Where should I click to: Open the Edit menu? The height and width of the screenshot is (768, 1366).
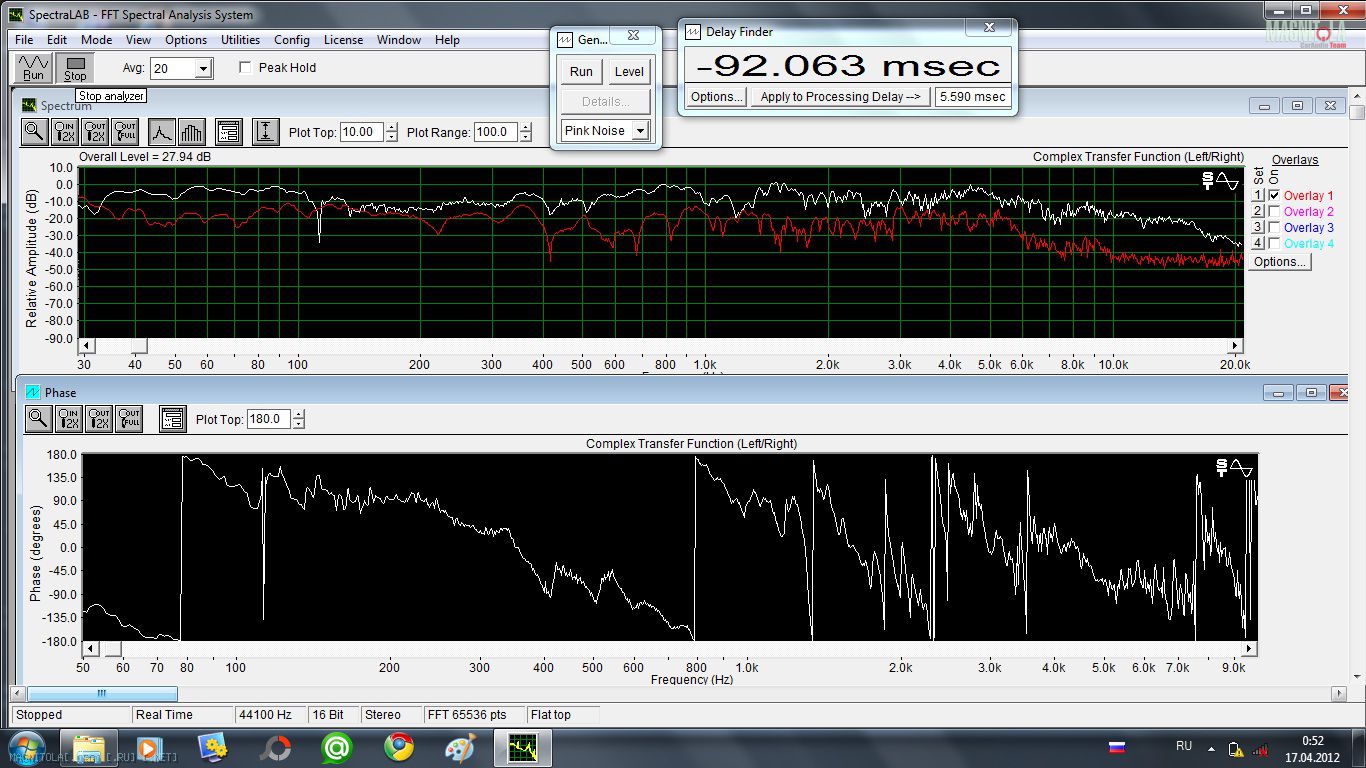tap(57, 40)
